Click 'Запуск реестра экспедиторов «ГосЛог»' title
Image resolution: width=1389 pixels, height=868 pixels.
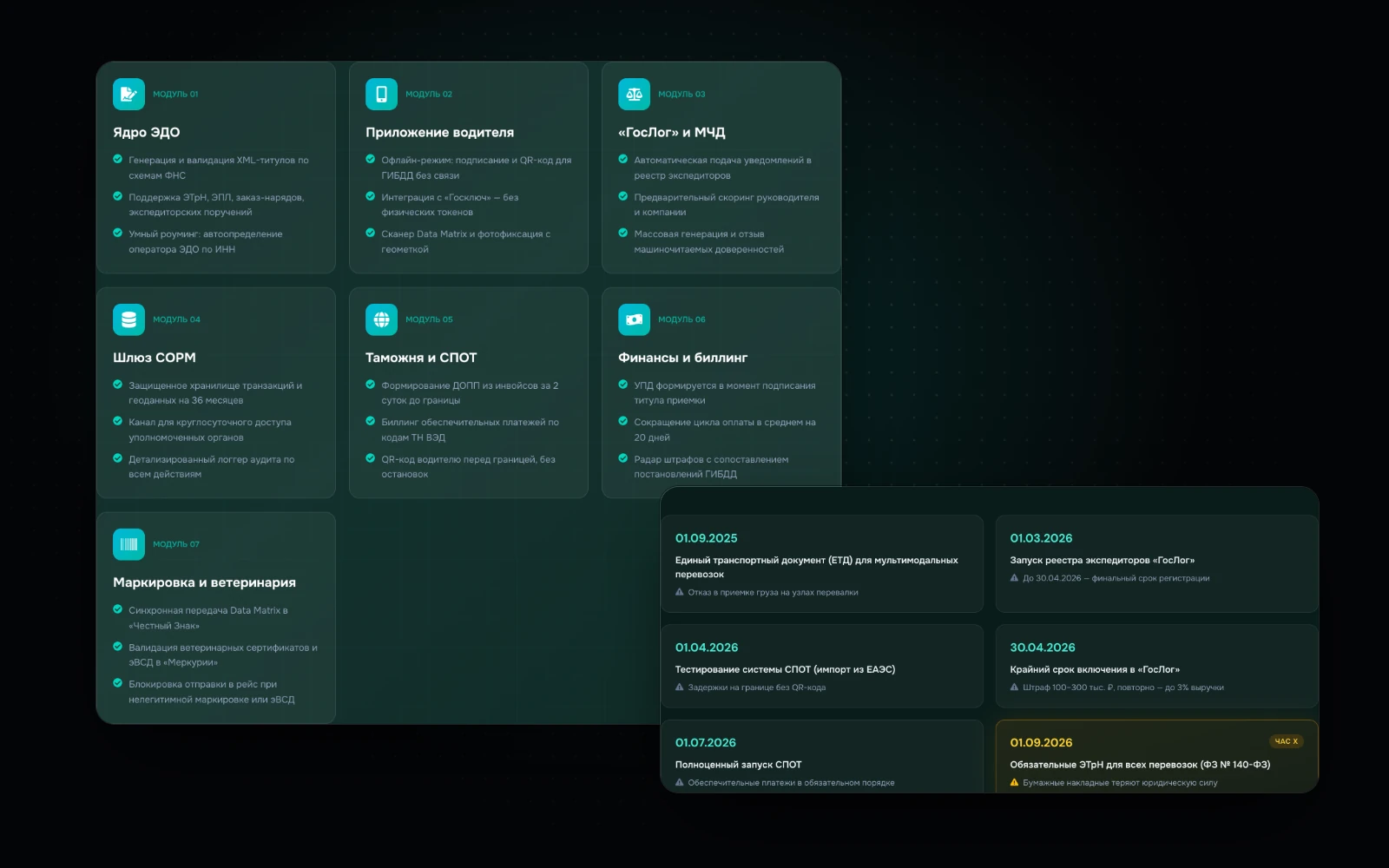click(x=1102, y=560)
